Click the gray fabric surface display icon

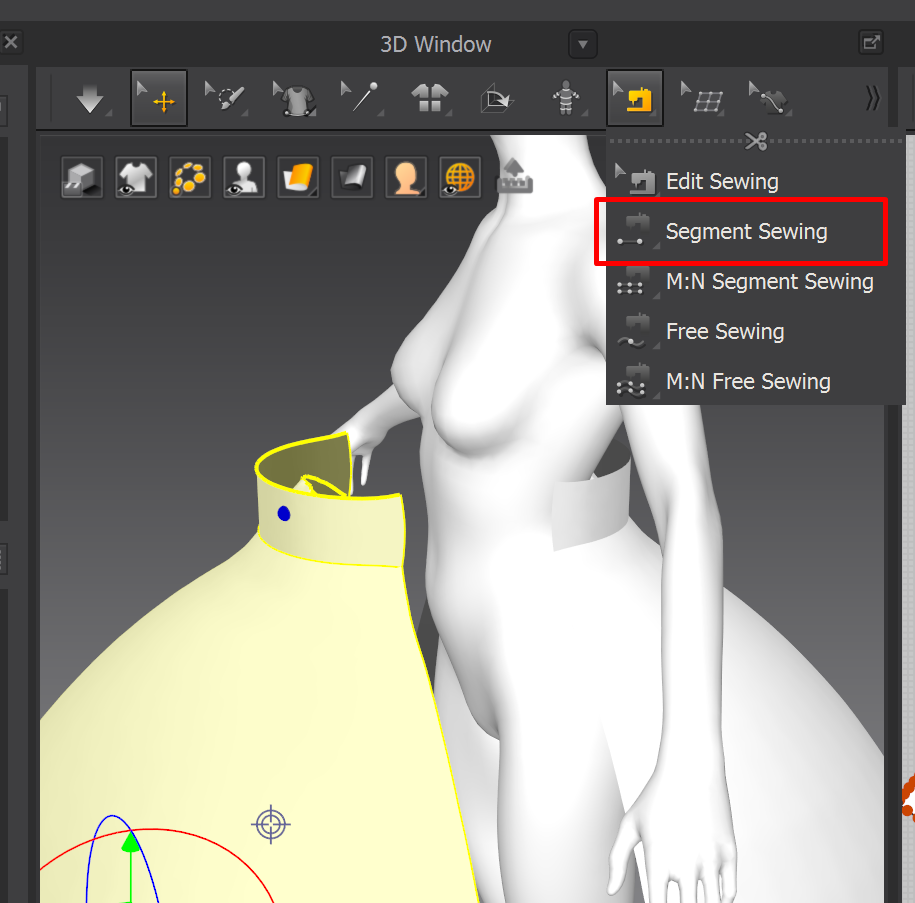[x=352, y=177]
